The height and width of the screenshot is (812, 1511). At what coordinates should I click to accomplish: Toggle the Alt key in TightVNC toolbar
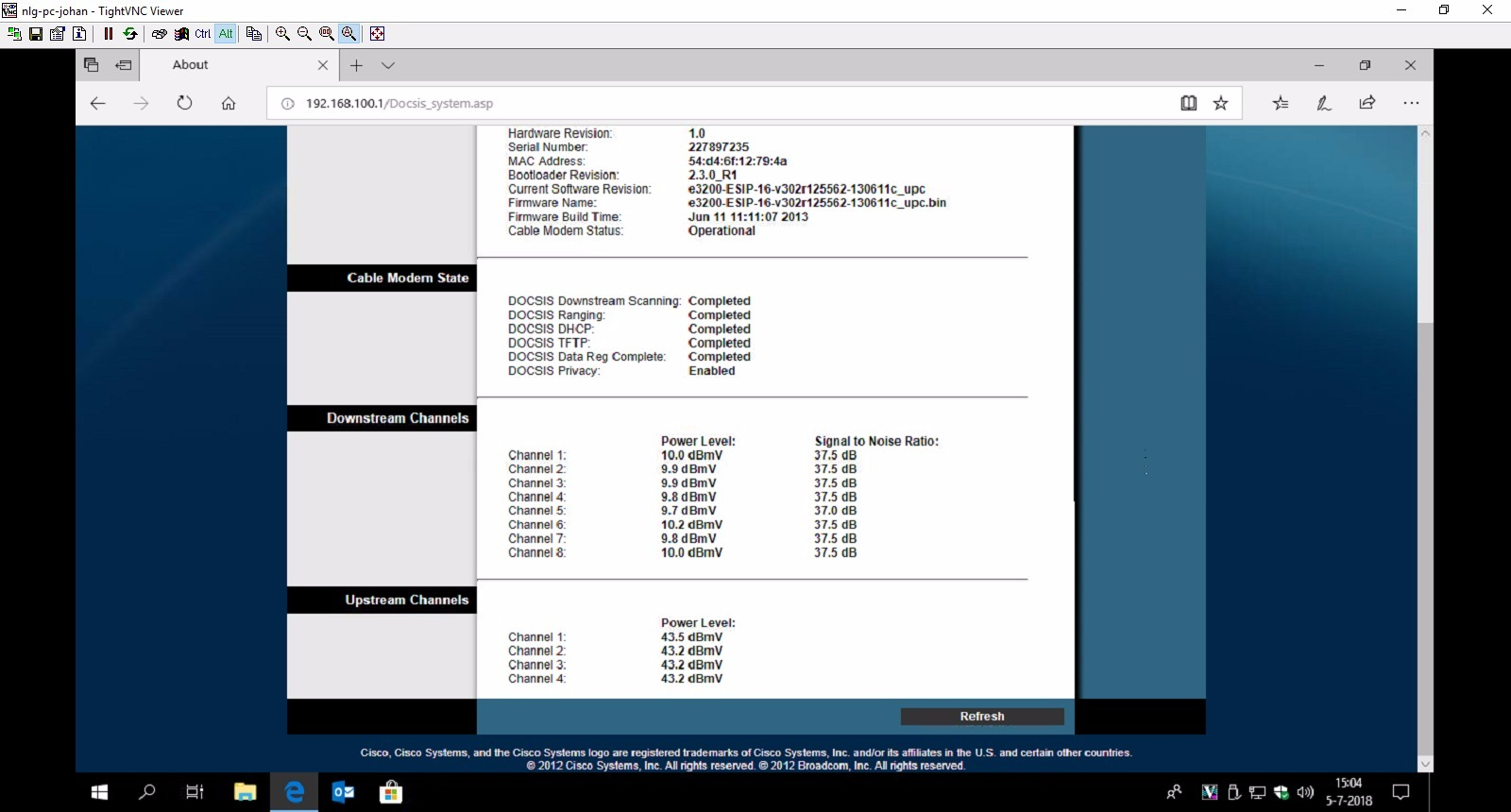pos(226,34)
